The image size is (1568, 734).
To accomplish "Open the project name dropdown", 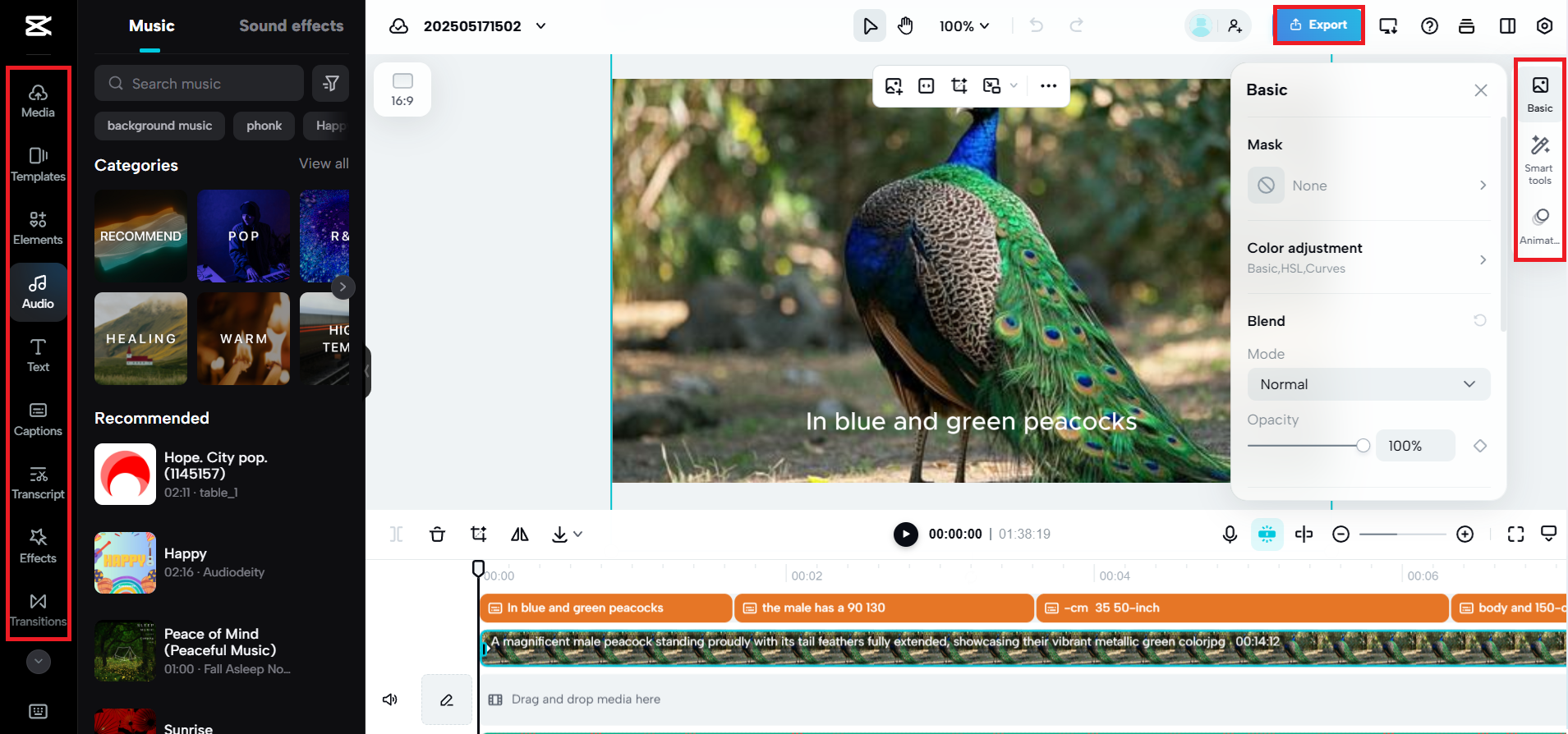I will click(541, 26).
